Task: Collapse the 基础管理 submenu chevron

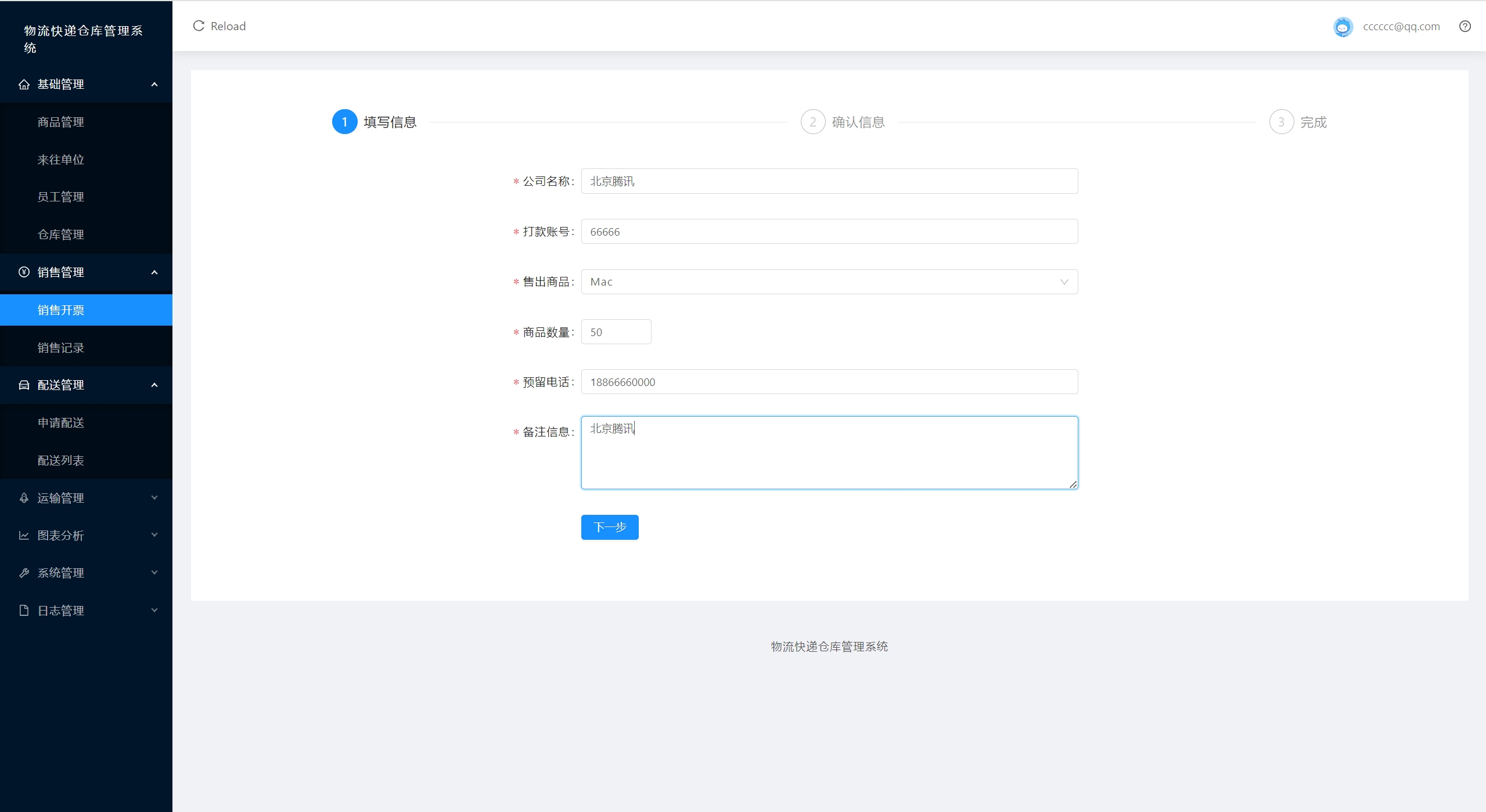Action: pyautogui.click(x=154, y=84)
